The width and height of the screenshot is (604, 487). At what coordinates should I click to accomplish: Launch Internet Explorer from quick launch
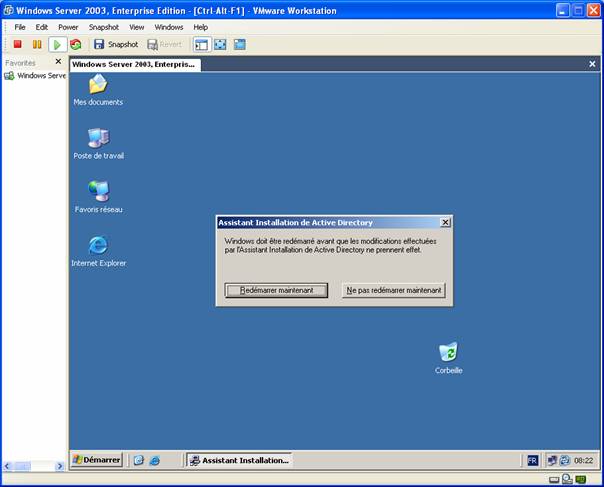click(155, 460)
